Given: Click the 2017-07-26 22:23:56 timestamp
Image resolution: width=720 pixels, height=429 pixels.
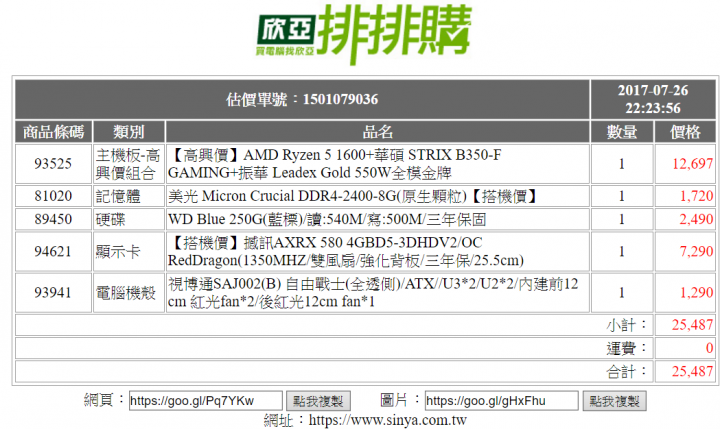Looking at the screenshot, I should coord(653,99).
